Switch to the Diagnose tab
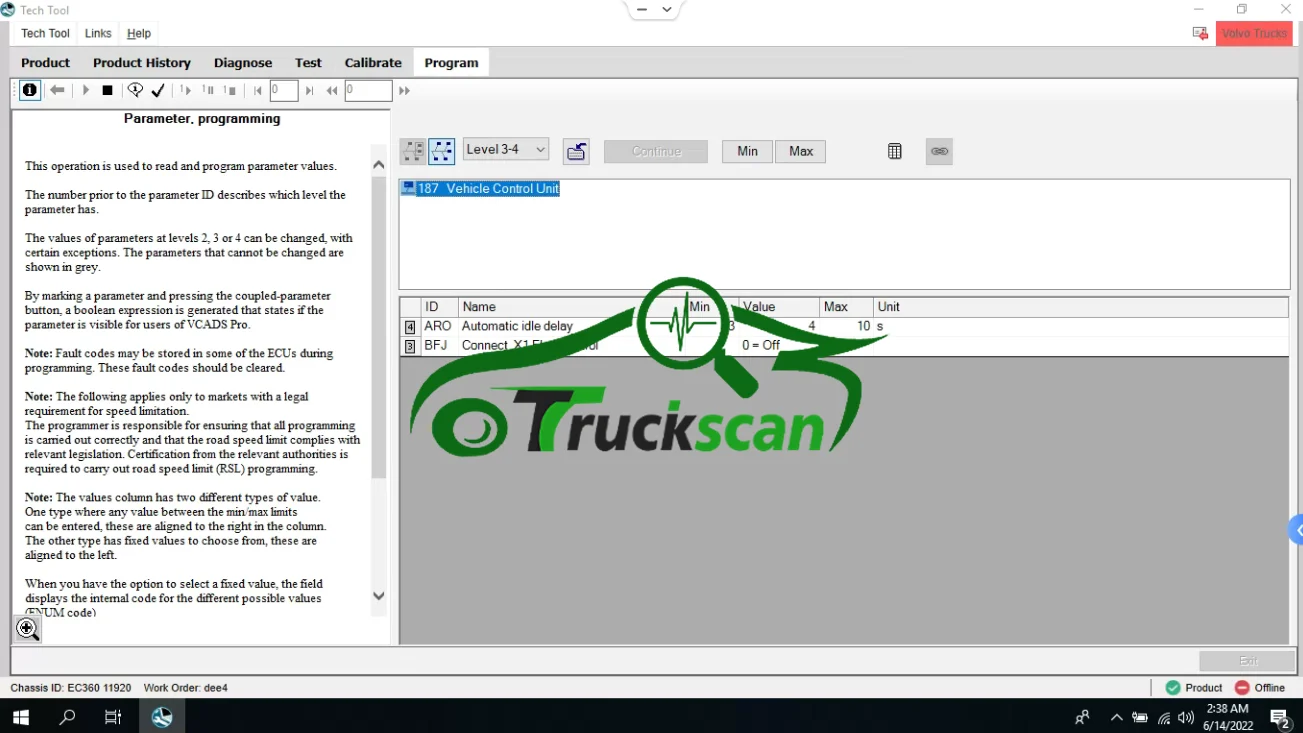Screen dimensions: 1303x733 (x=243, y=62)
